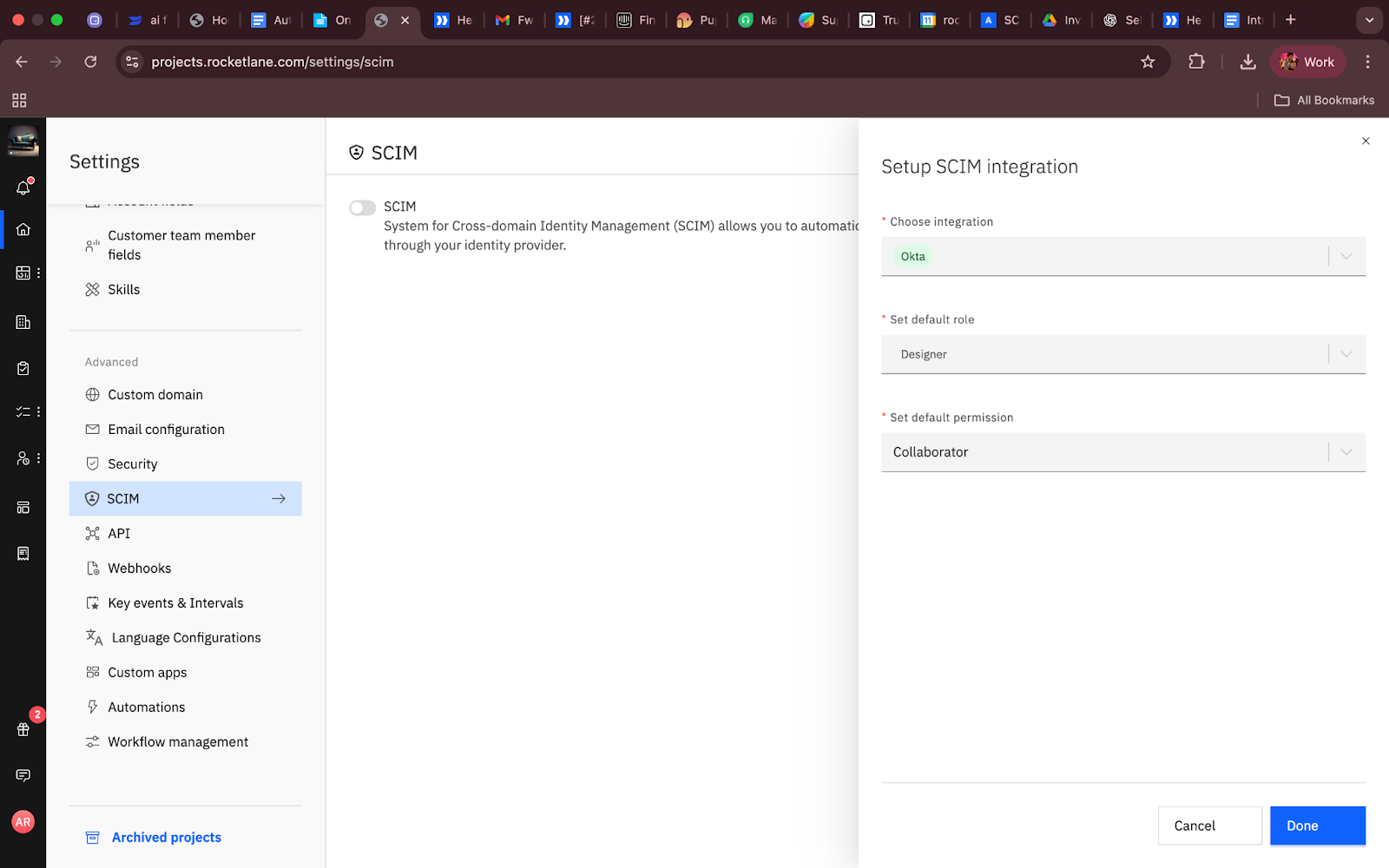Click the Cancel button
Viewport: 1389px width, 868px height.
tap(1209, 825)
